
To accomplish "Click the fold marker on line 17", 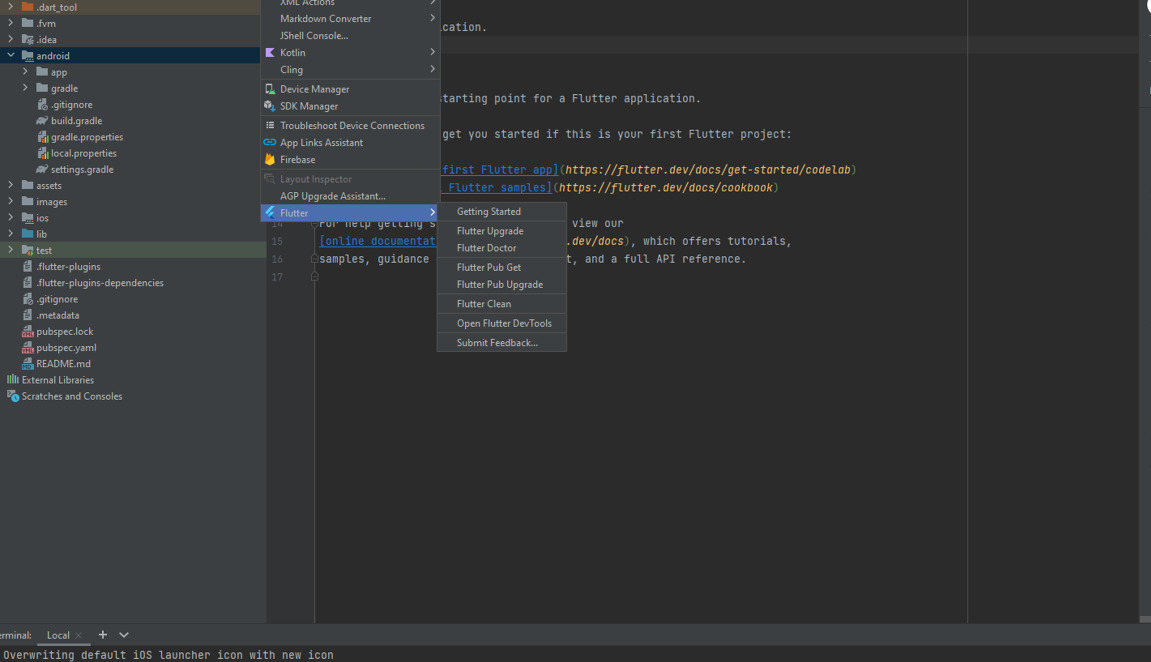I will coord(314,277).
